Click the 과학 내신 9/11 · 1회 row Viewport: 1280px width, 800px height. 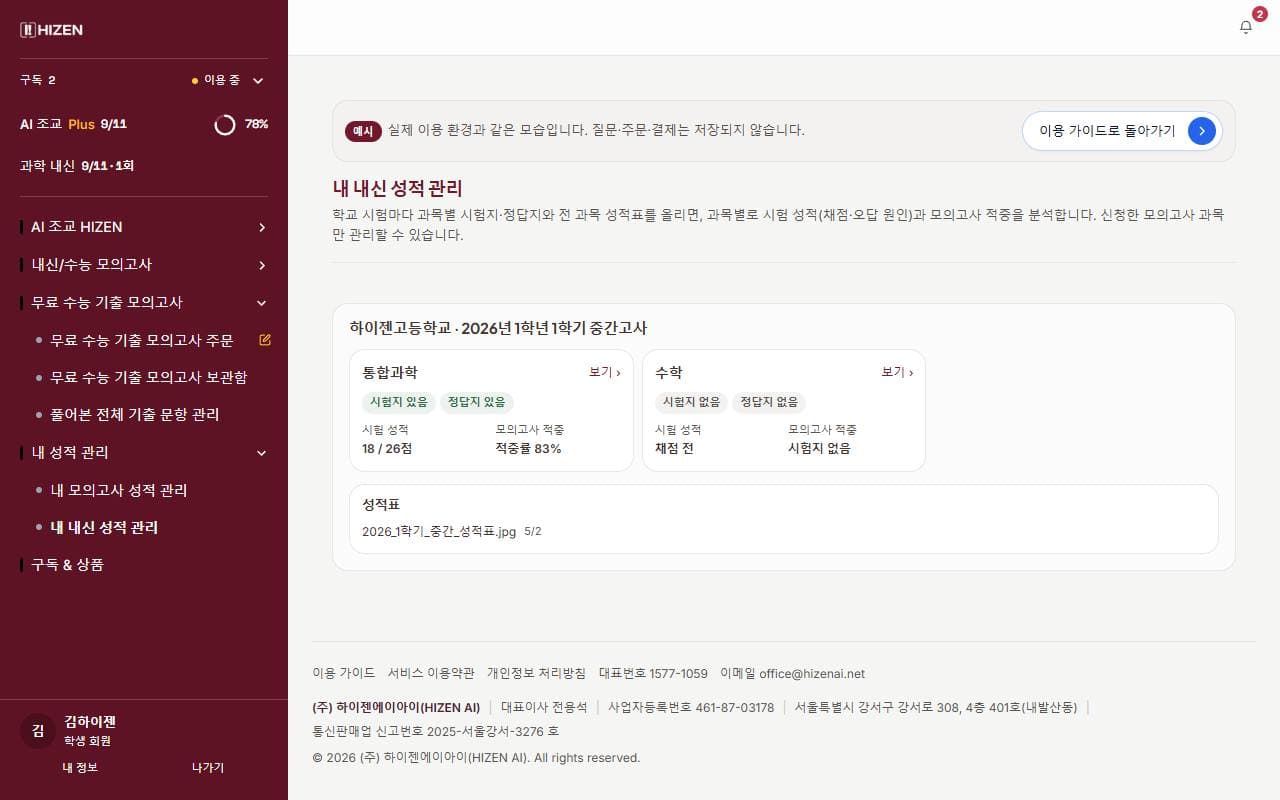pos(77,166)
